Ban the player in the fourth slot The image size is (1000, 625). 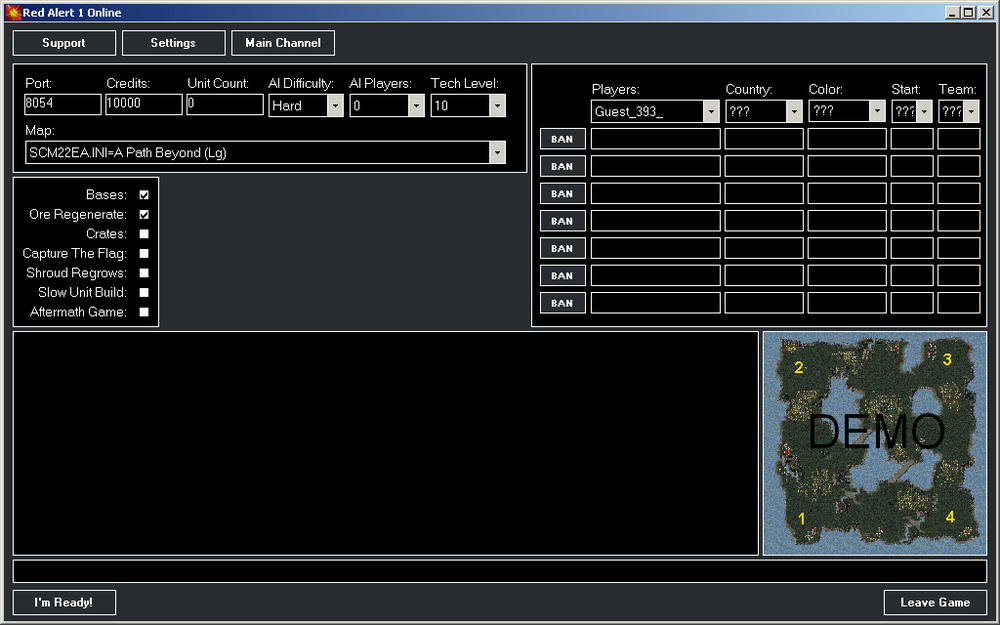pyautogui.click(x=562, y=221)
